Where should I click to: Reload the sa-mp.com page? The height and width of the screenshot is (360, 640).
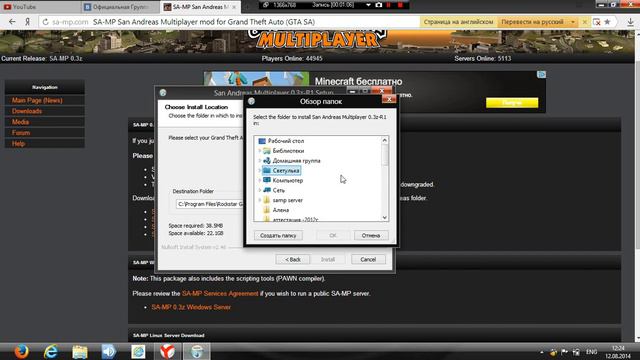click(x=45, y=22)
